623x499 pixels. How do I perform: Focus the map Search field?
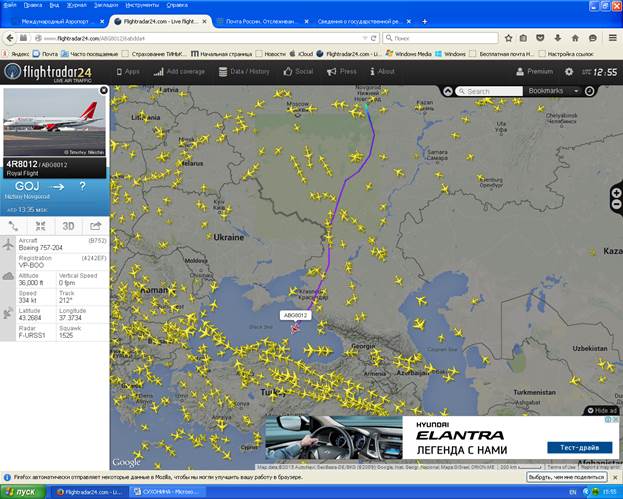489,91
